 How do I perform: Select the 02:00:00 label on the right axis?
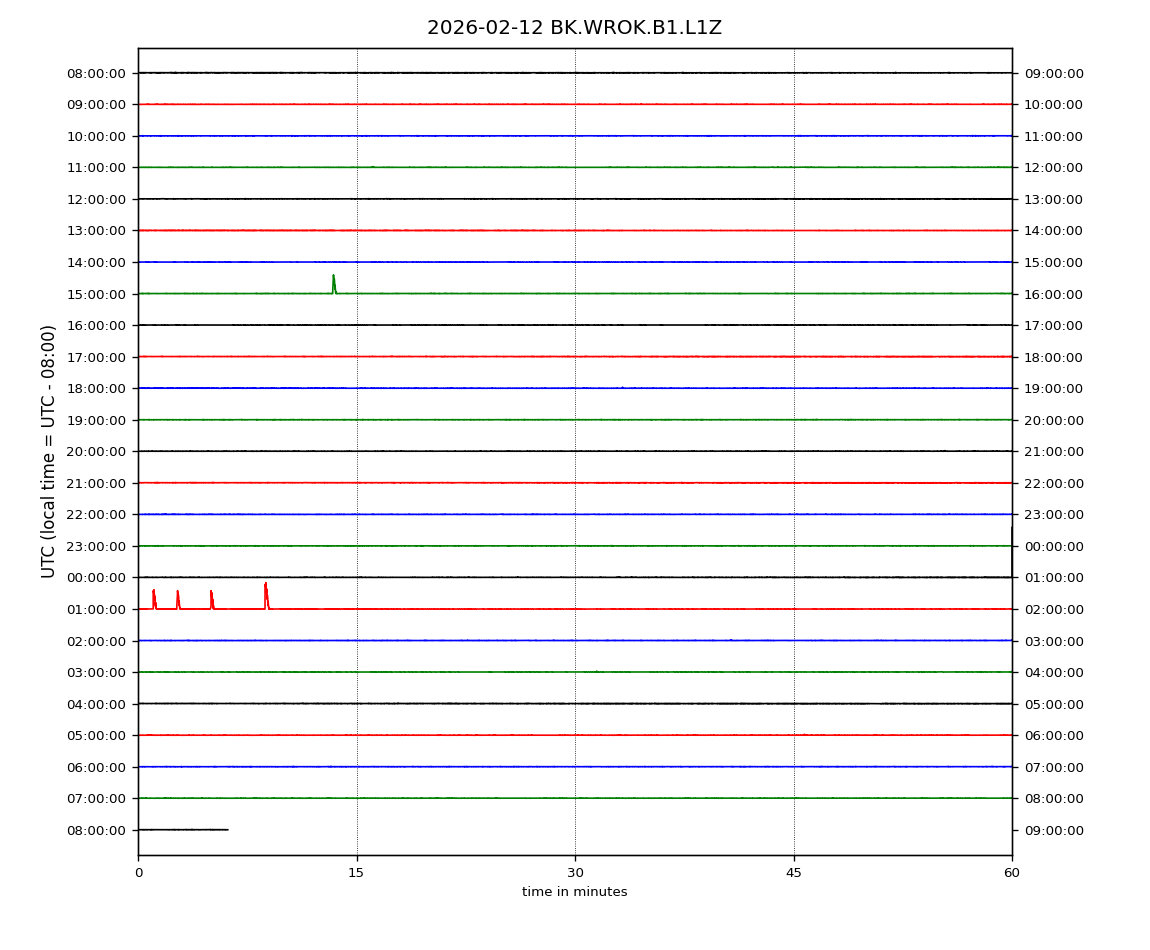1054,609
